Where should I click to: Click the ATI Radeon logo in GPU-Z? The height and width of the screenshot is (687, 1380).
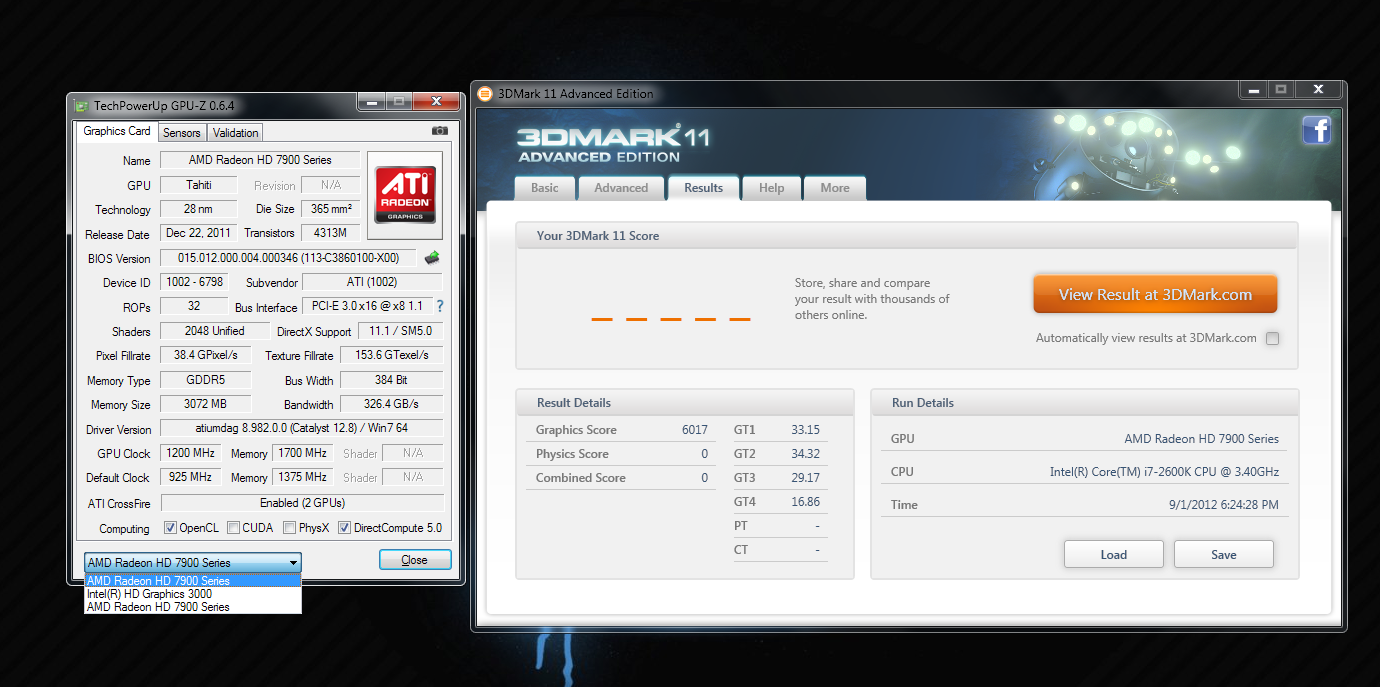pos(405,195)
